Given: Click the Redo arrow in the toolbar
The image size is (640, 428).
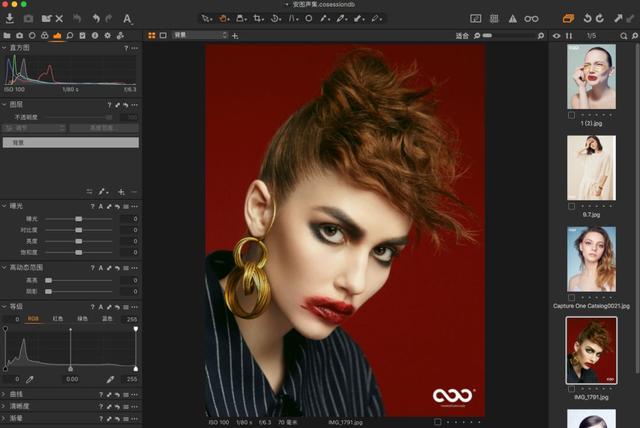Looking at the screenshot, I should [109, 18].
